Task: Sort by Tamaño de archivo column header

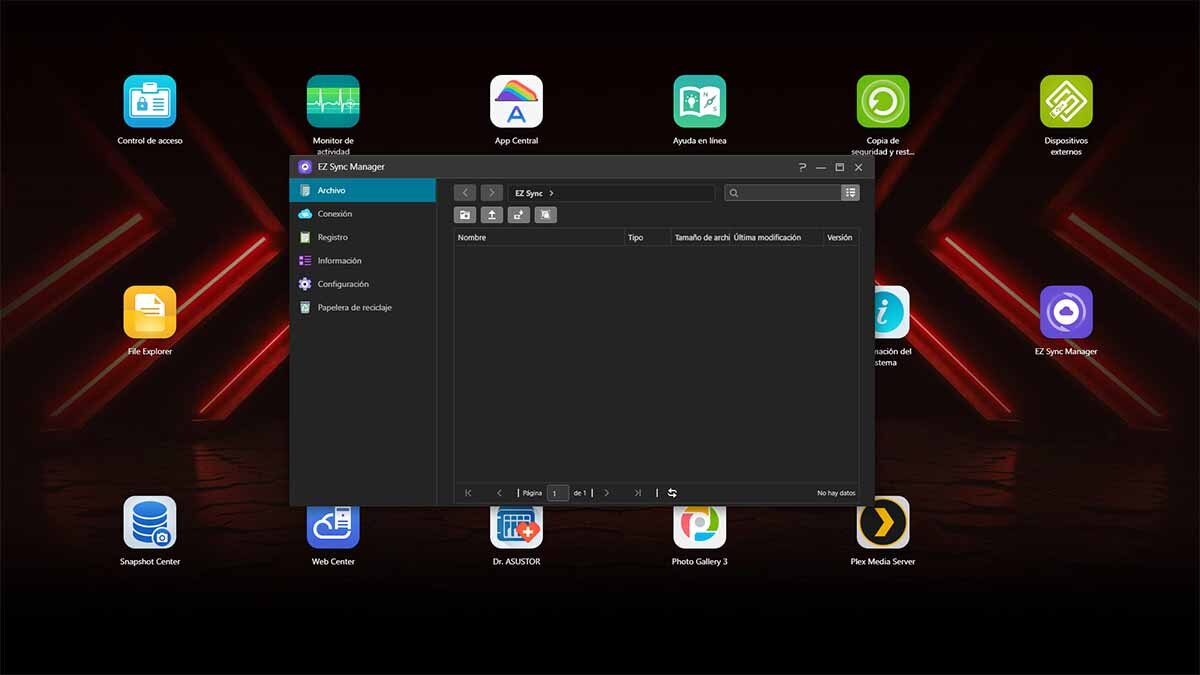Action: (x=701, y=238)
